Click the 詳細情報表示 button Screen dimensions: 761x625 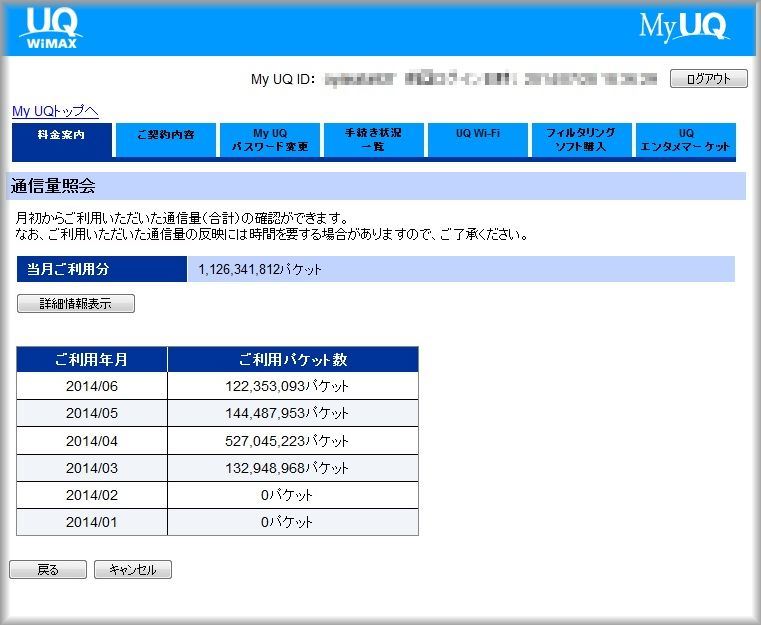pos(76,304)
